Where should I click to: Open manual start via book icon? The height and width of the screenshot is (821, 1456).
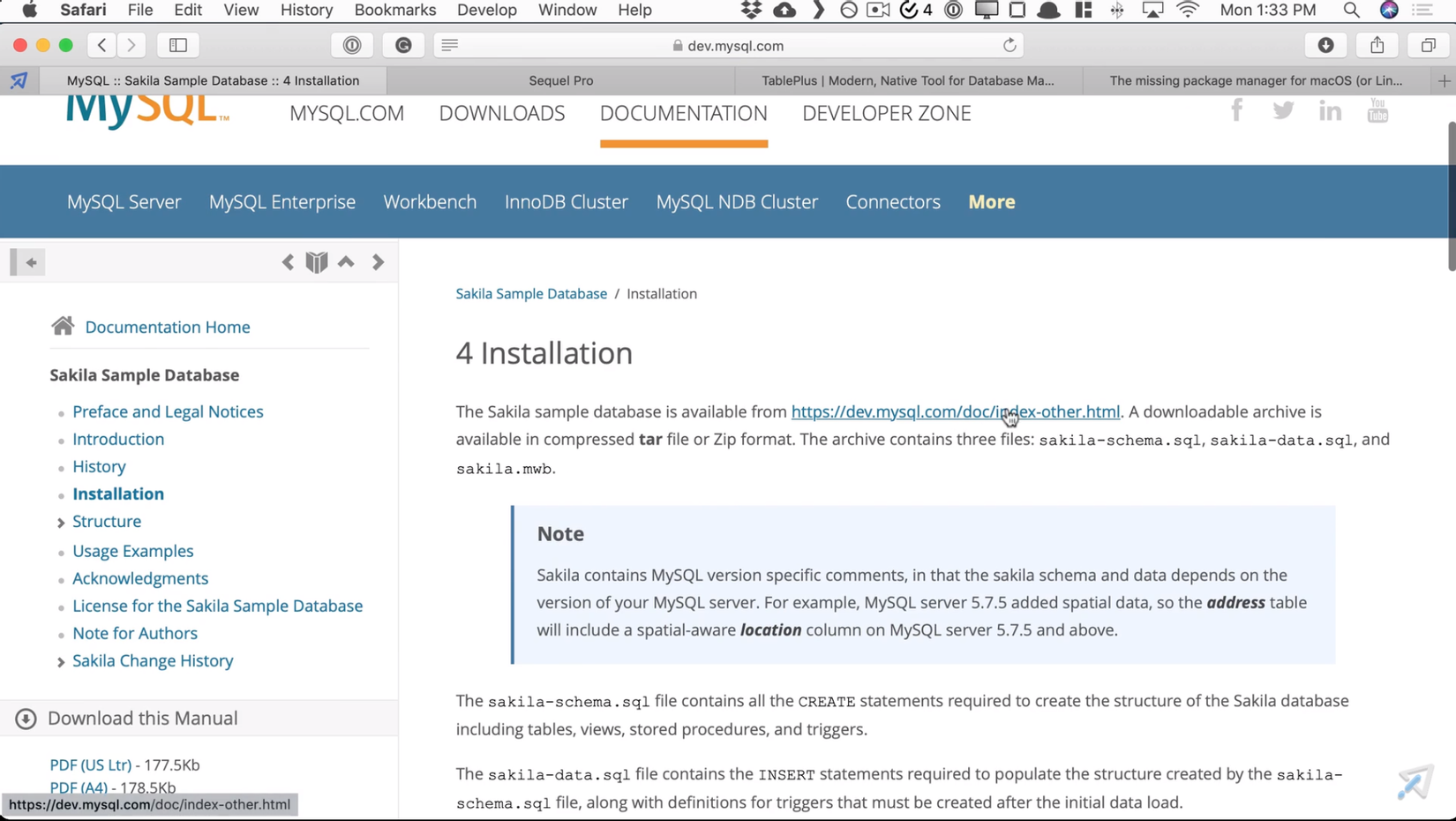tap(317, 262)
